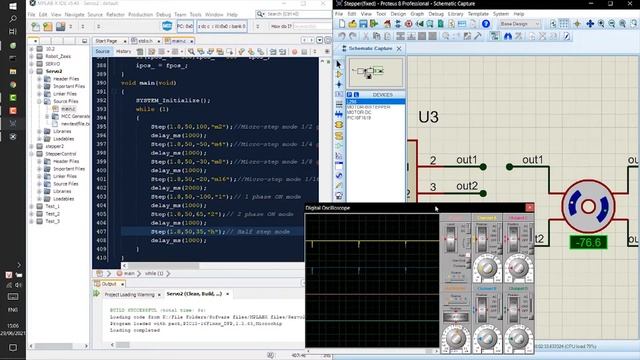Select the Junction Dot mode tool
640x360 pixels.
pyautogui.click(x=339, y=84)
